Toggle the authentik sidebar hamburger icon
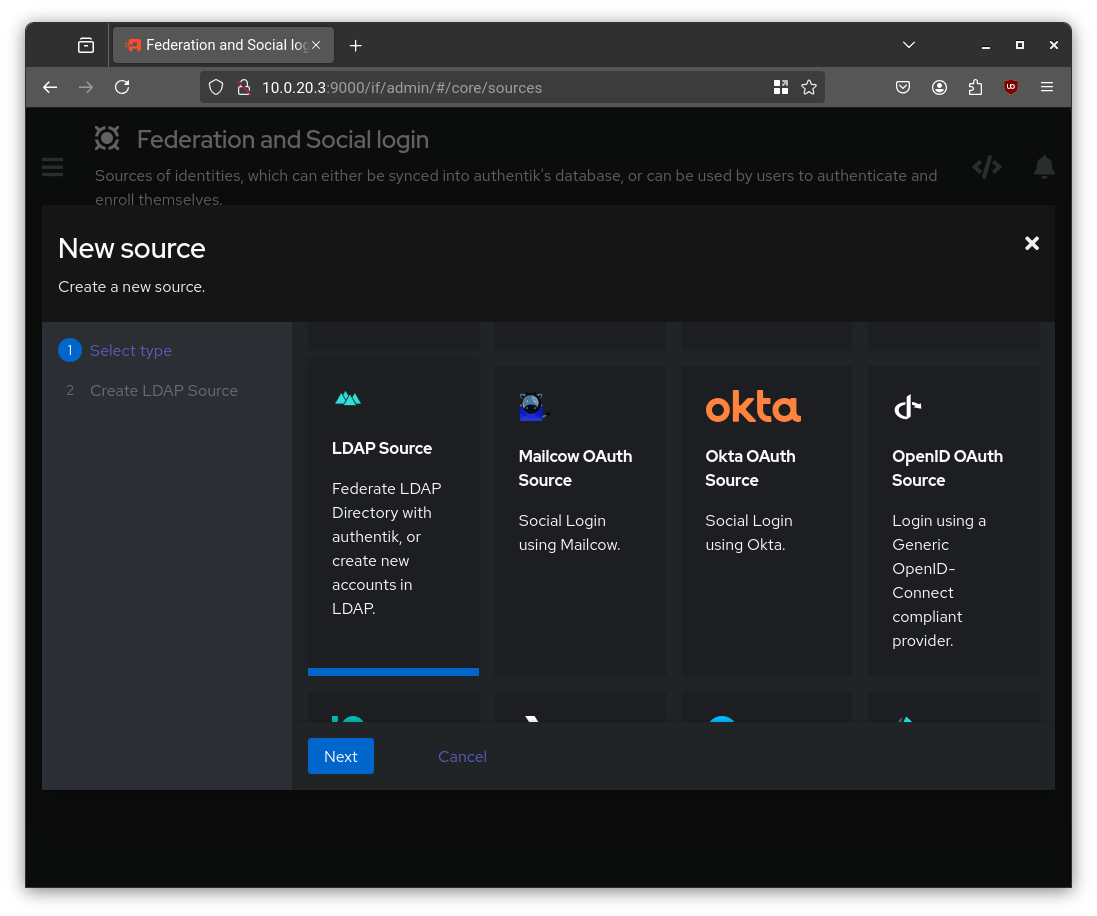The width and height of the screenshot is (1097, 916). 52,167
